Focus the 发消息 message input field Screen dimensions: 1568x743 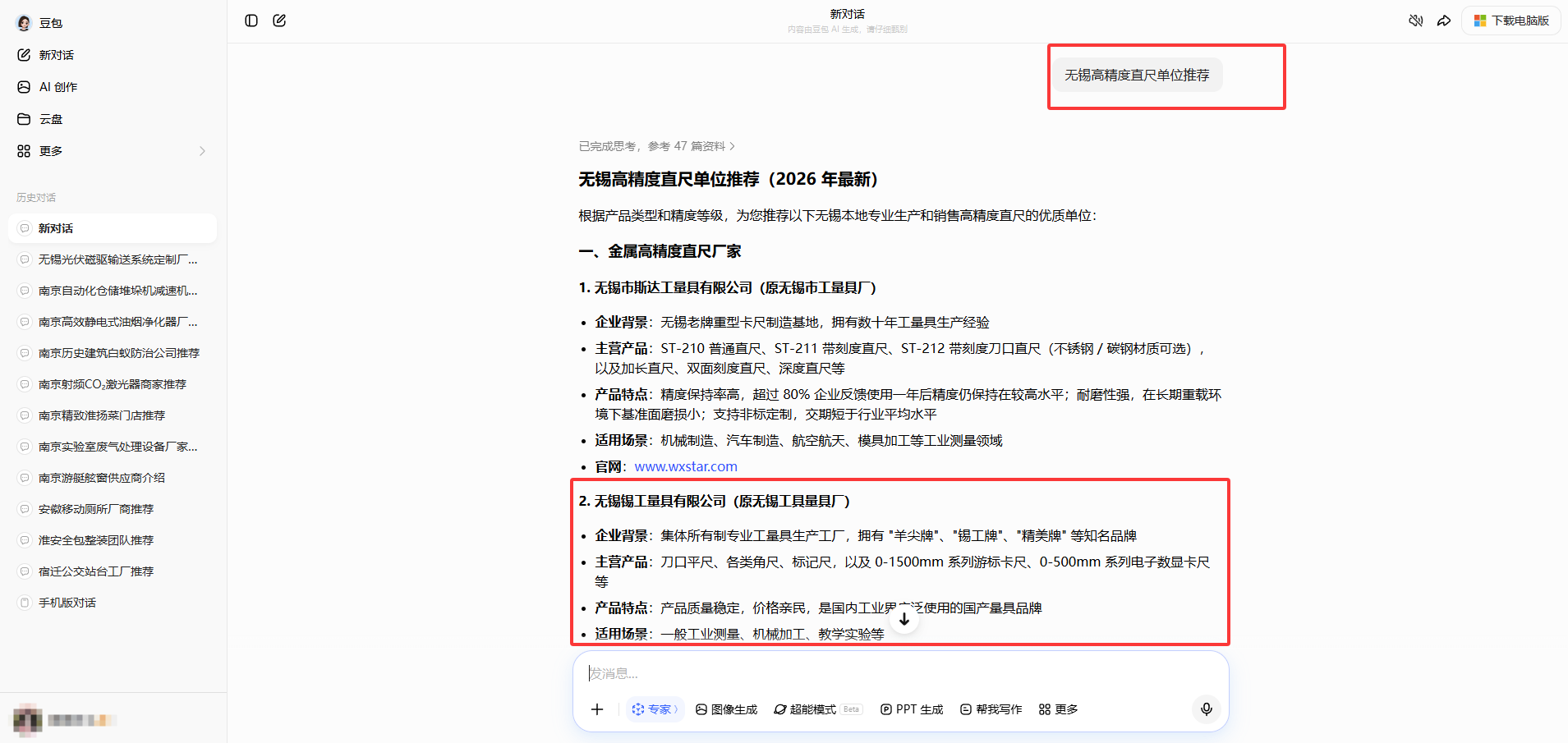click(900, 673)
